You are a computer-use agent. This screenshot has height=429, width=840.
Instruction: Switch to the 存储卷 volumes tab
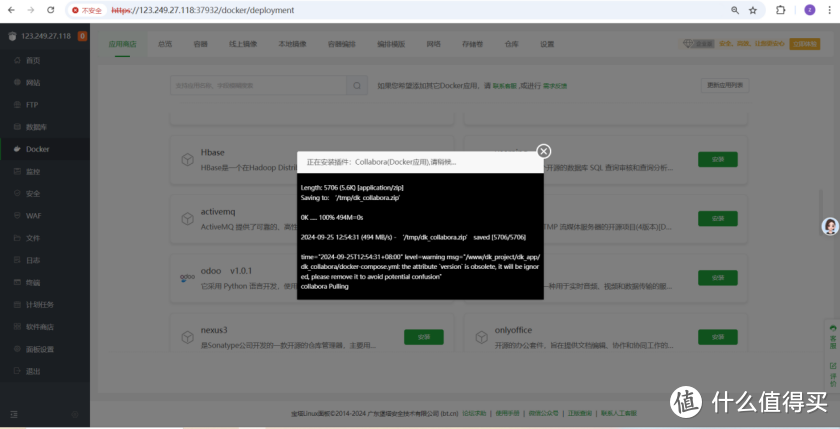472,44
